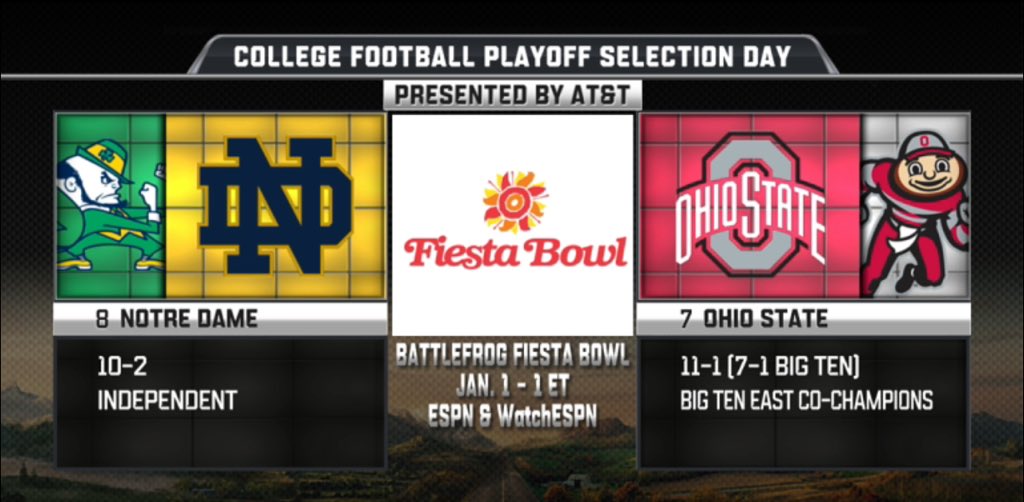Select the College Football Playoff Selection Day title
The image size is (1024, 502).
point(512,56)
